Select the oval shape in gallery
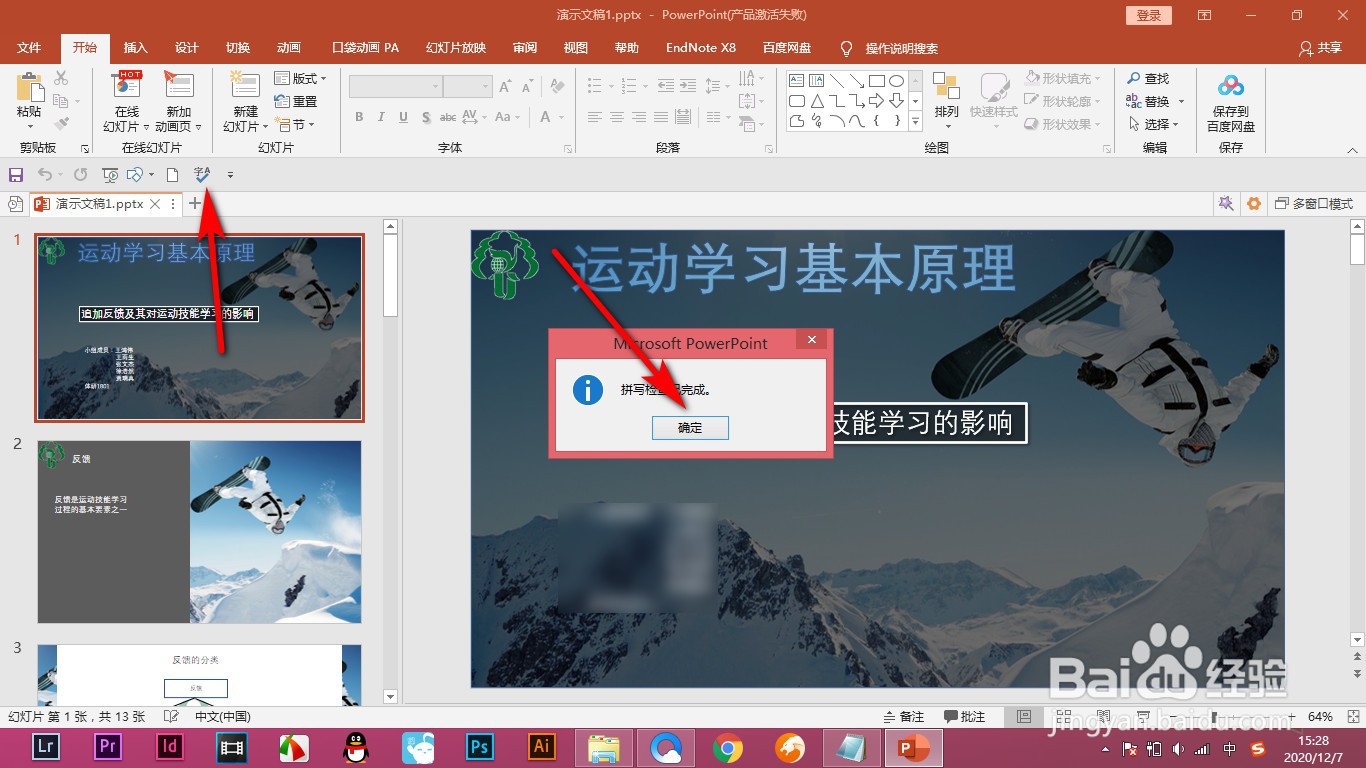Image resolution: width=1366 pixels, height=768 pixels. [x=896, y=81]
